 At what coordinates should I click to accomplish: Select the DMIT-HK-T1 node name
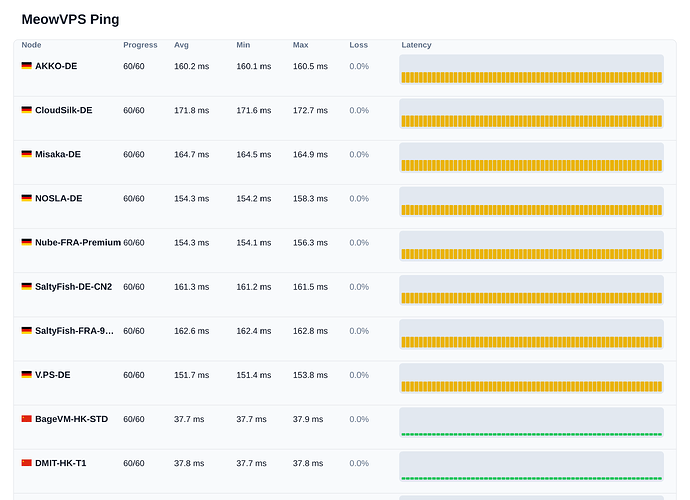61,463
